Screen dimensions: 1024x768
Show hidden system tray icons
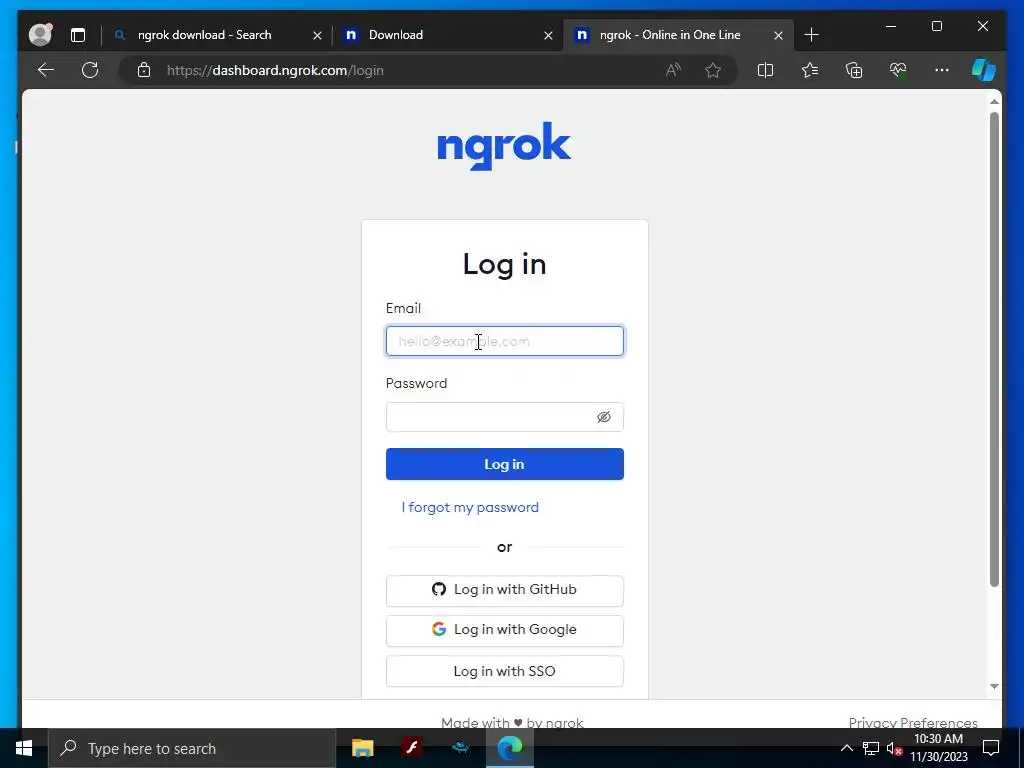point(846,748)
